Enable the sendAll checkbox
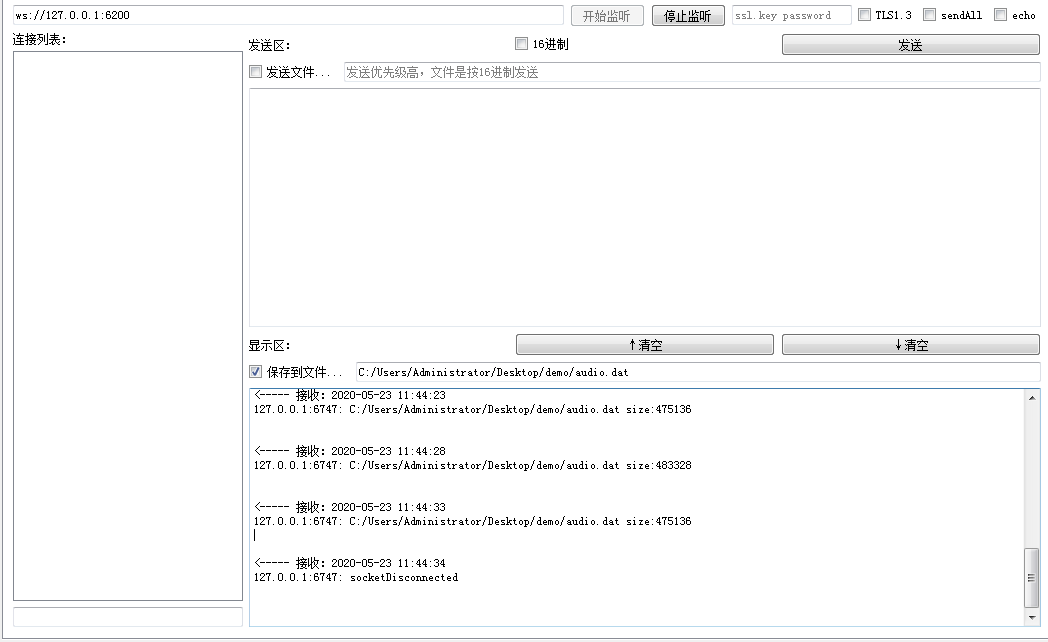This screenshot has height=642, width=1048. (x=930, y=14)
